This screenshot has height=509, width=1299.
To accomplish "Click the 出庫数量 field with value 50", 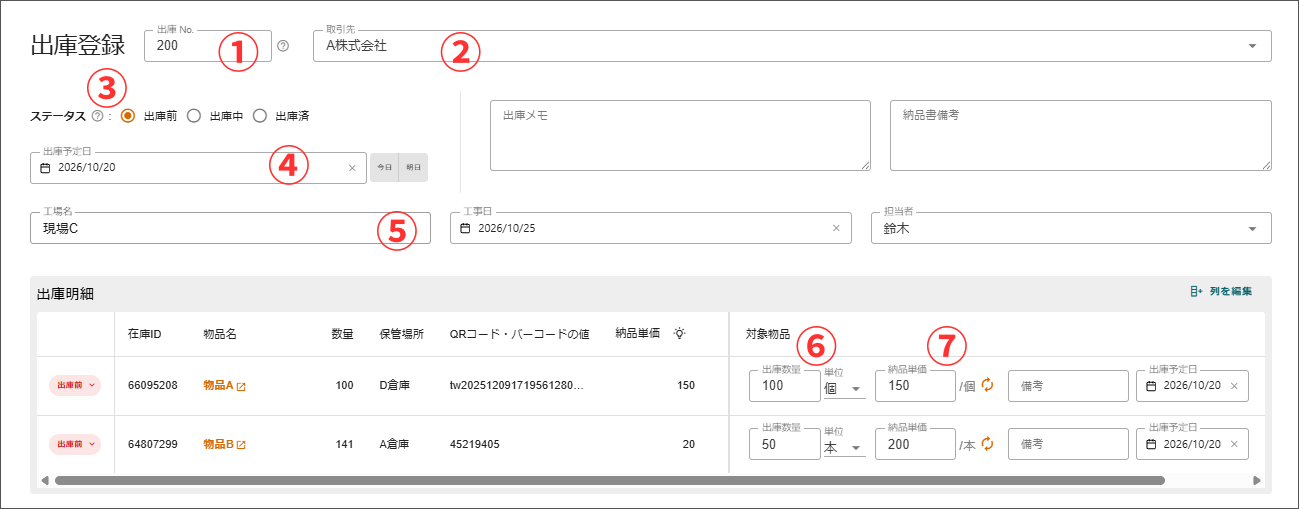I will coord(785,445).
